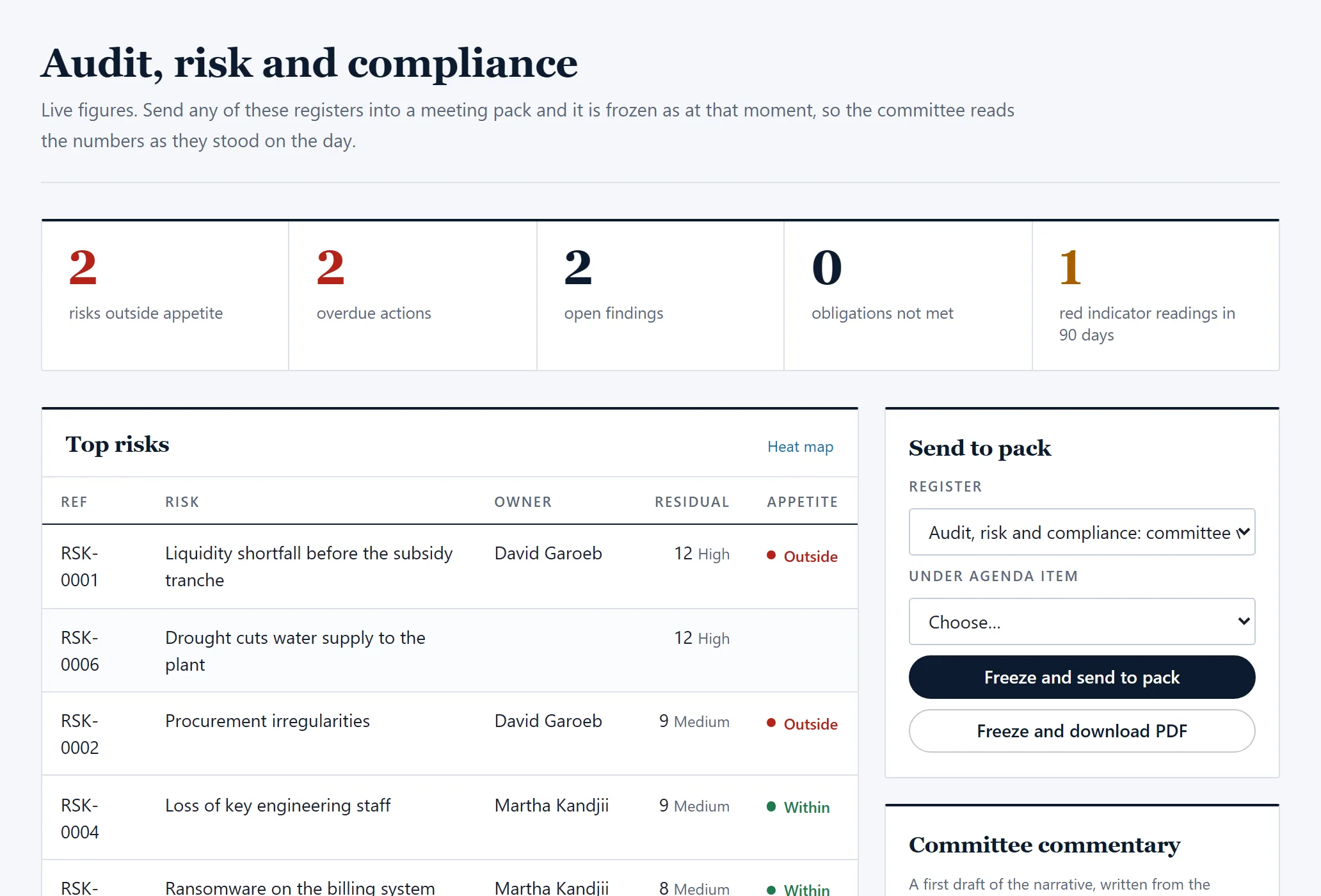The width and height of the screenshot is (1321, 896).
Task: Click the Appetite column header
Action: (803, 502)
